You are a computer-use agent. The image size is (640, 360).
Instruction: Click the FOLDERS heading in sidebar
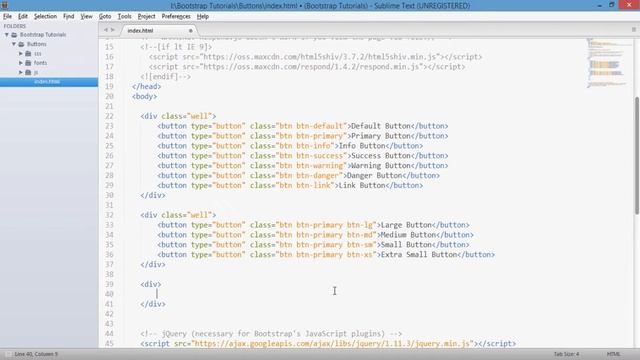pos(15,26)
